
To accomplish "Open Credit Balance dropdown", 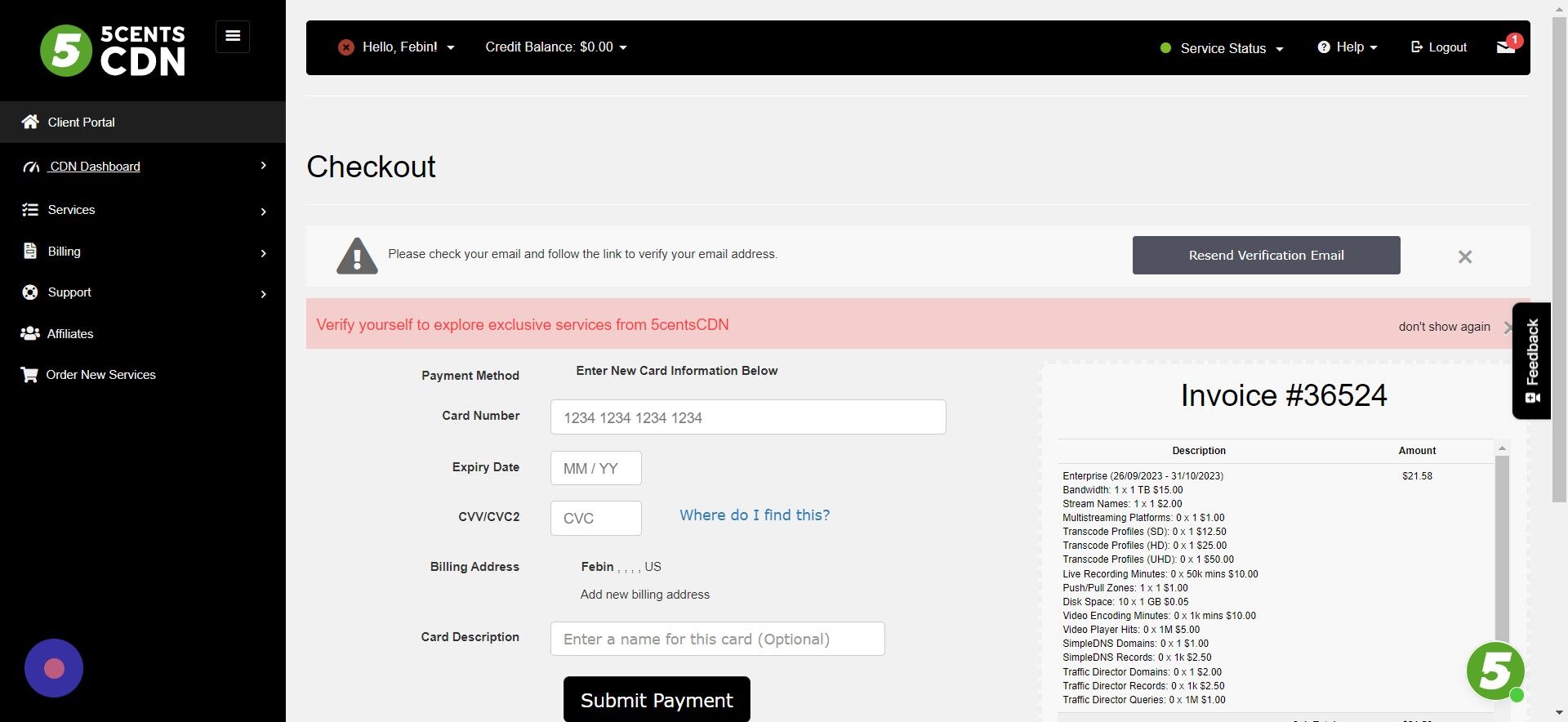I will [x=556, y=47].
